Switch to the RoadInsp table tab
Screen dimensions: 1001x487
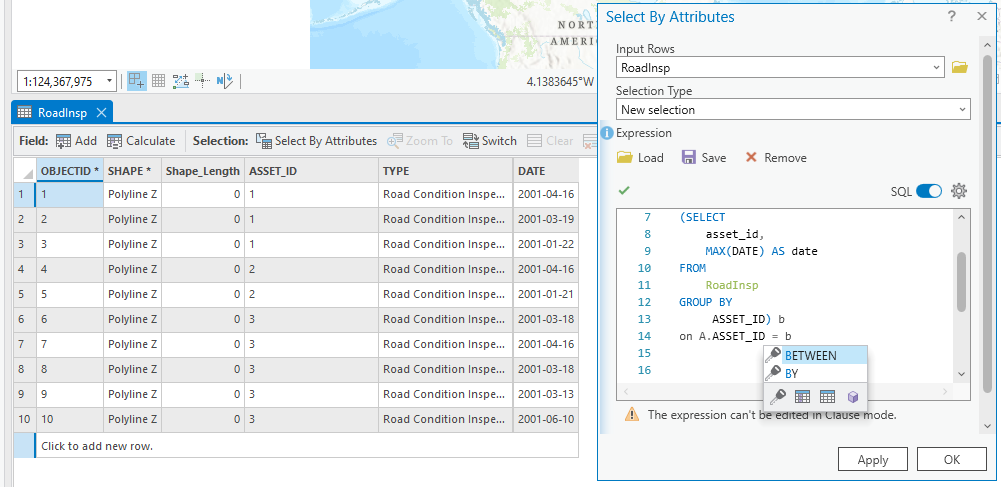tap(62, 112)
